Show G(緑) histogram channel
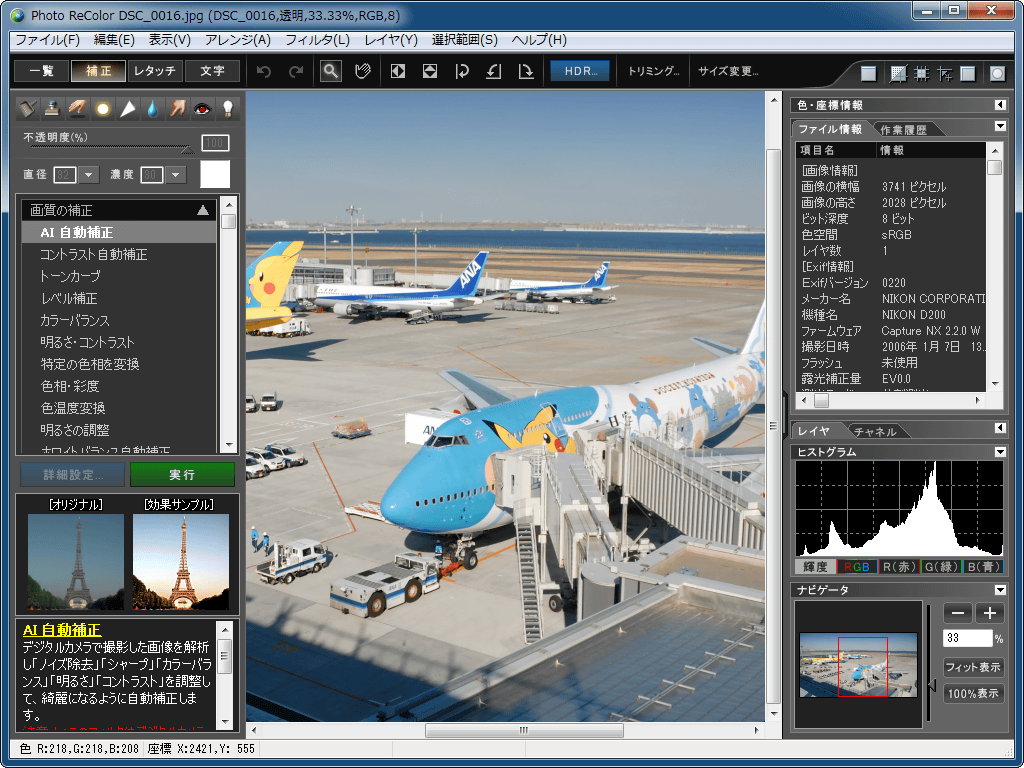The image size is (1024, 768). tap(941, 567)
